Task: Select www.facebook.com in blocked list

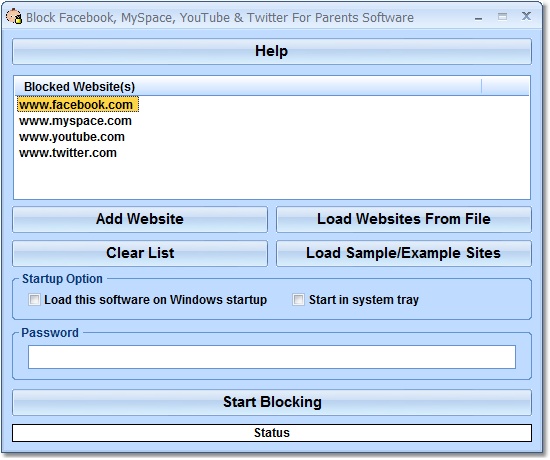Action: 78,105
